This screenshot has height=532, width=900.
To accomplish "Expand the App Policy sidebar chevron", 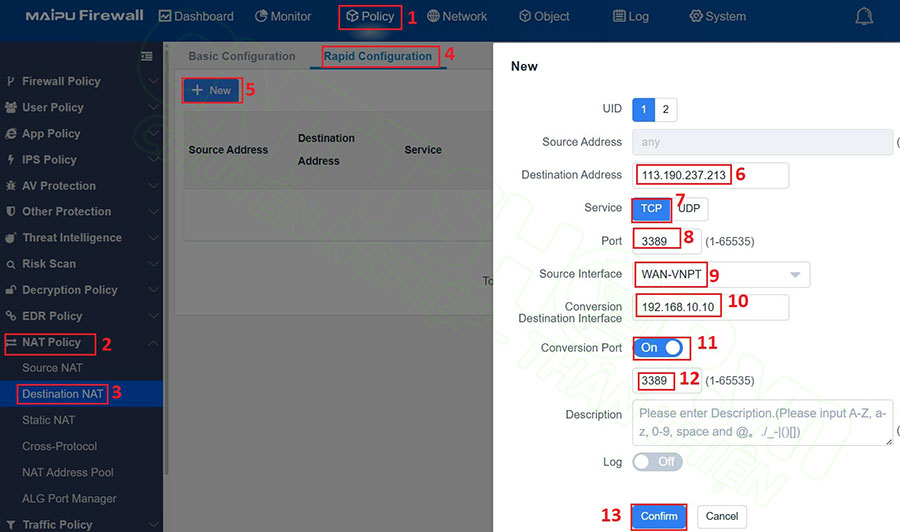I will (153, 134).
